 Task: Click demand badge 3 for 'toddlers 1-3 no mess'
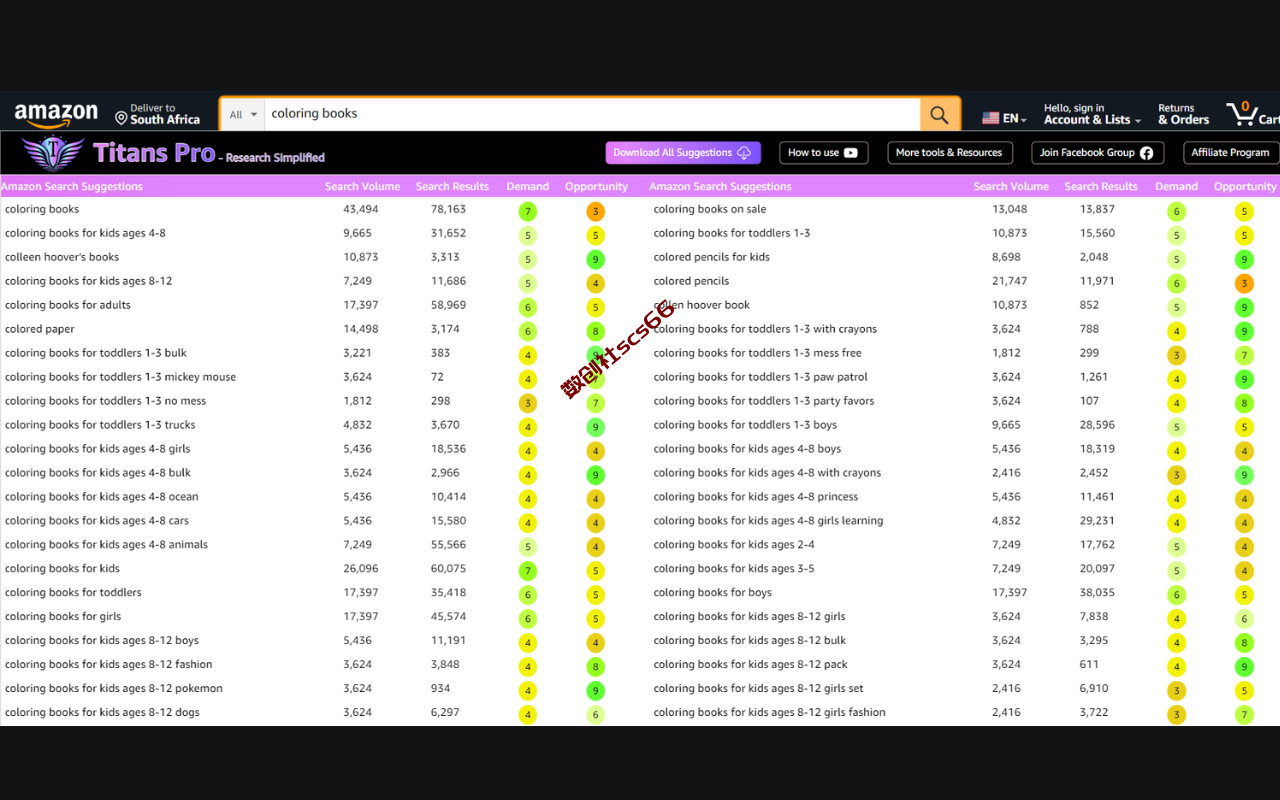click(528, 404)
